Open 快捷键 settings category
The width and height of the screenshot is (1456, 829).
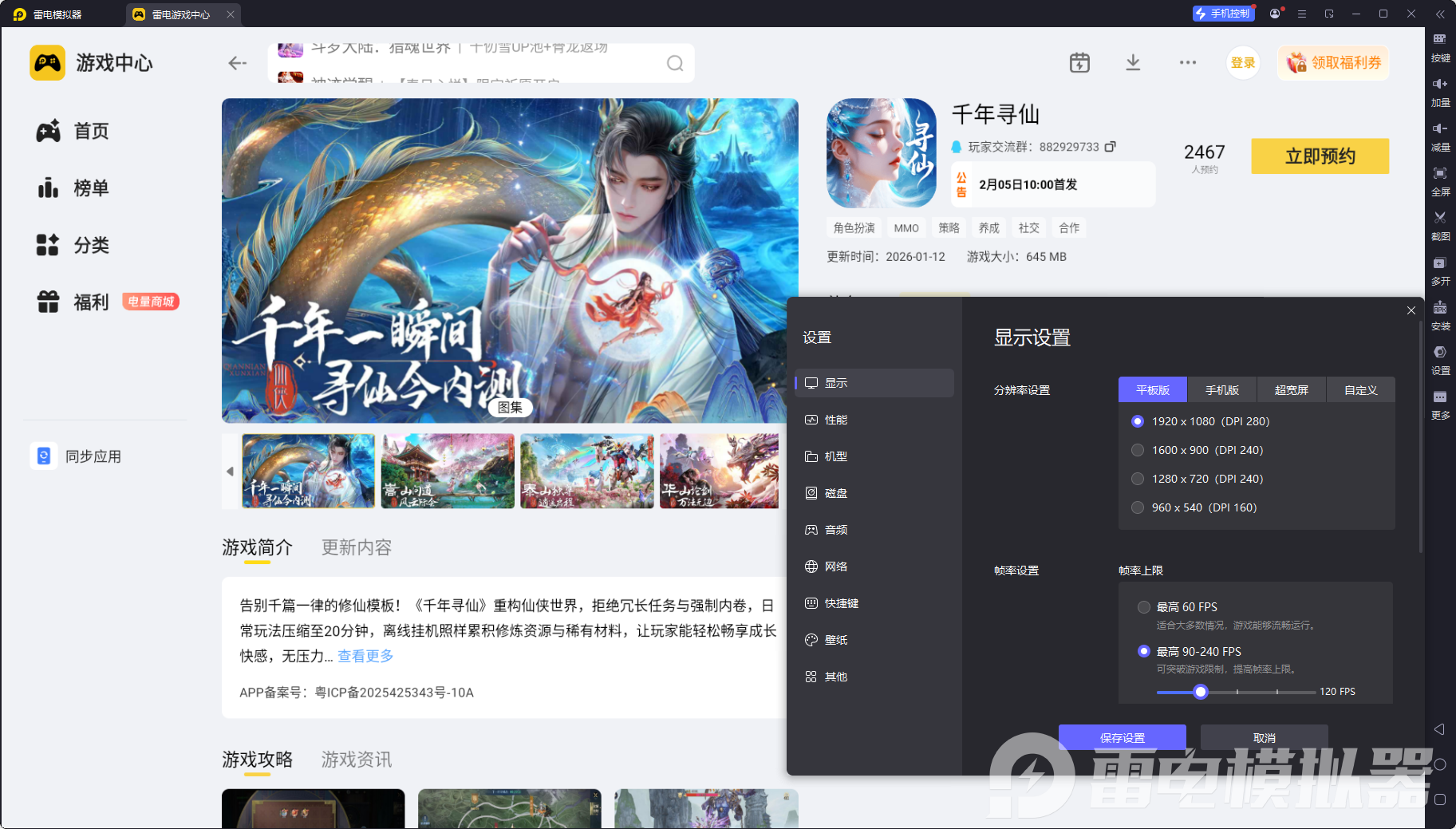click(874, 603)
